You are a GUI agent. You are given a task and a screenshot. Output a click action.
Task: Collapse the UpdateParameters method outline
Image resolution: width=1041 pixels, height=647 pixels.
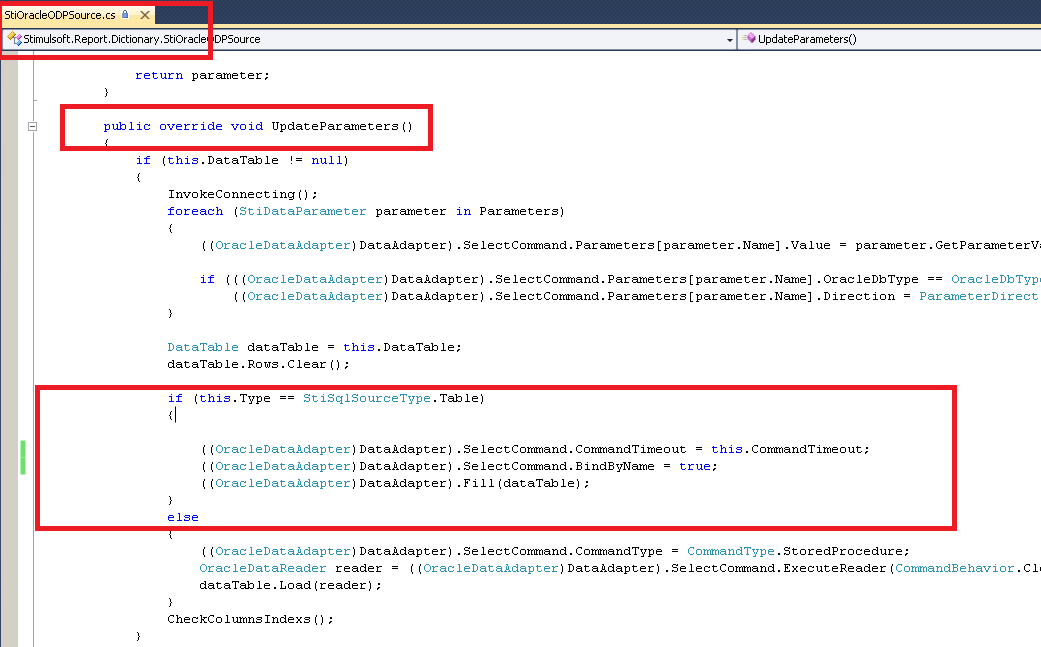32,126
